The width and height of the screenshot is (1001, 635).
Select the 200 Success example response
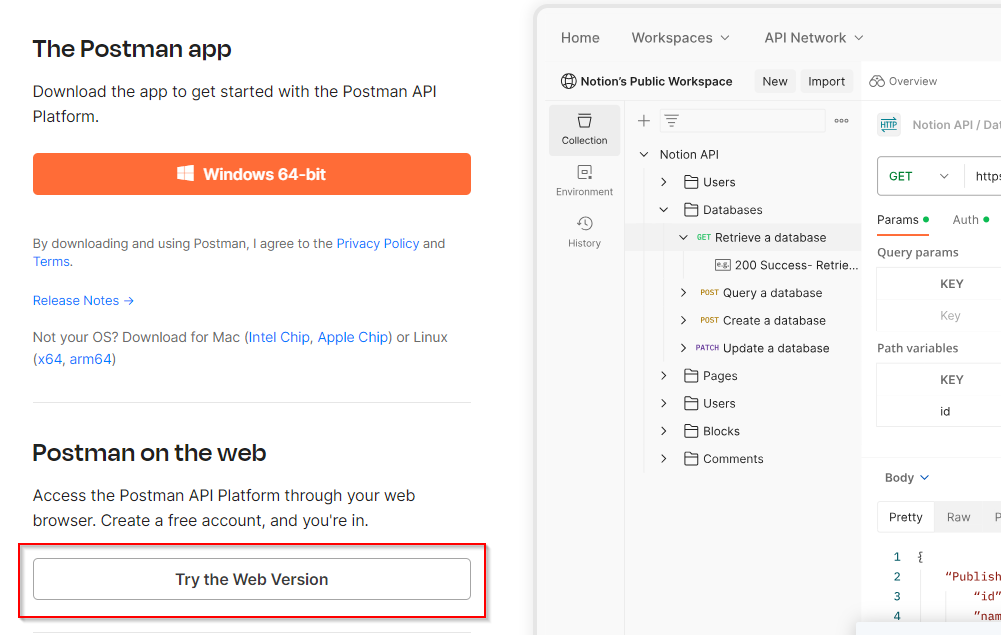786,265
